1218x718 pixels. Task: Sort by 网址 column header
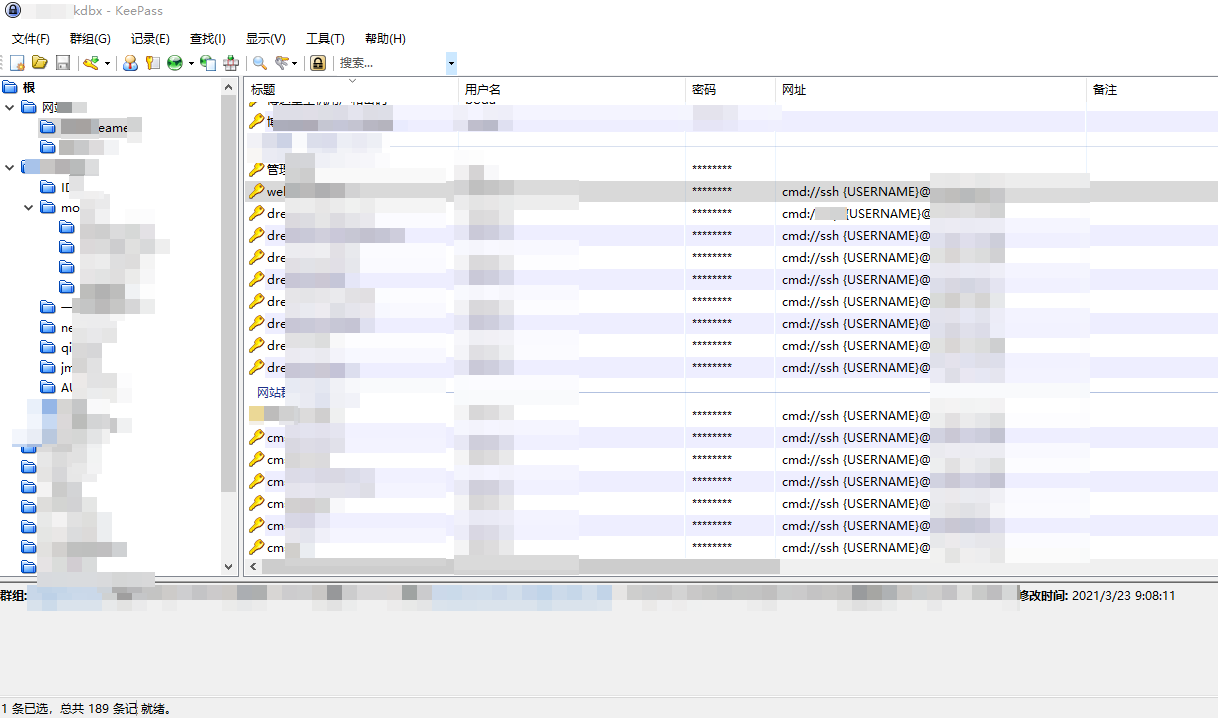931,90
